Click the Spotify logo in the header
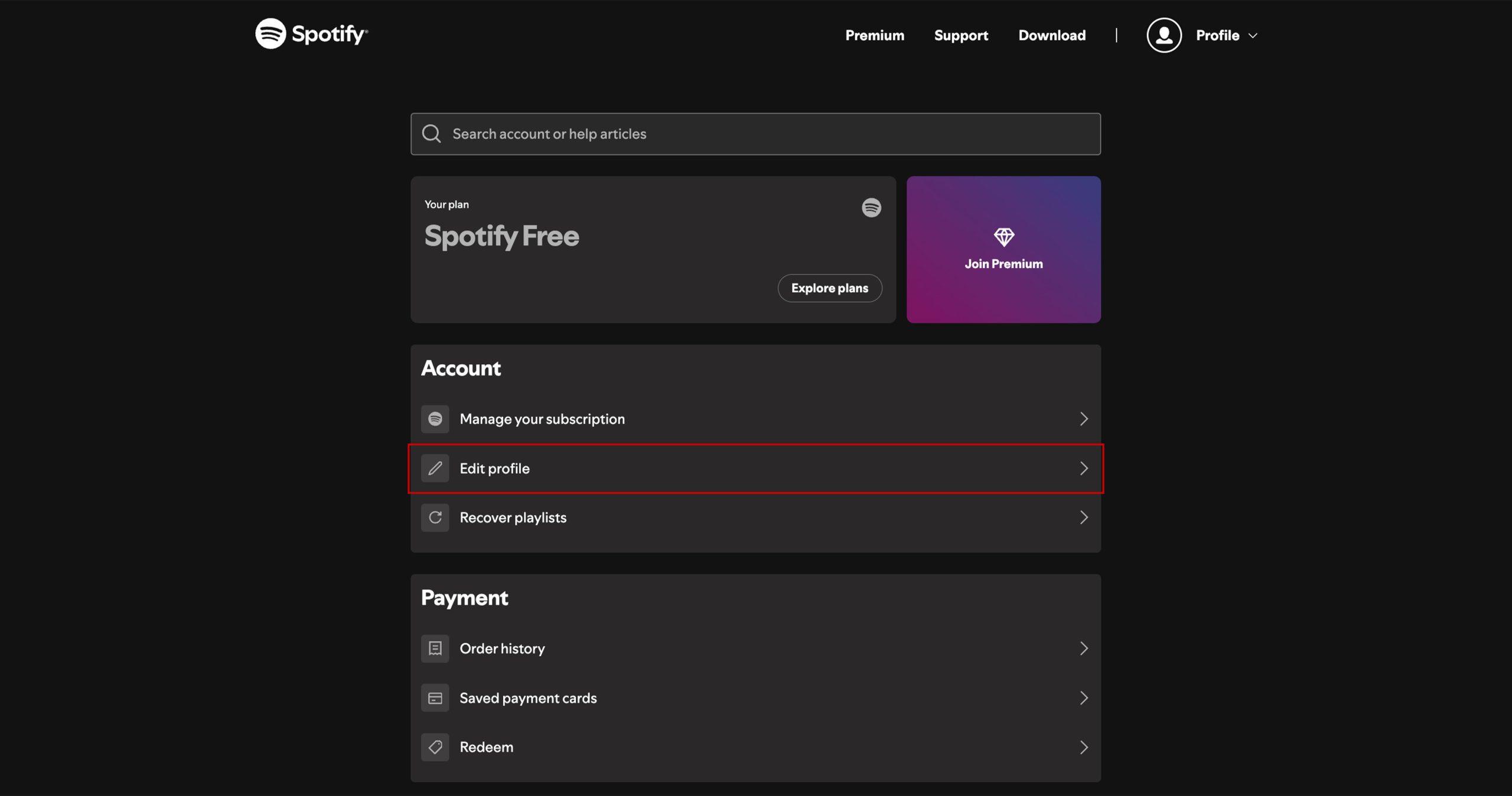This screenshot has width=1512, height=796. click(311, 34)
